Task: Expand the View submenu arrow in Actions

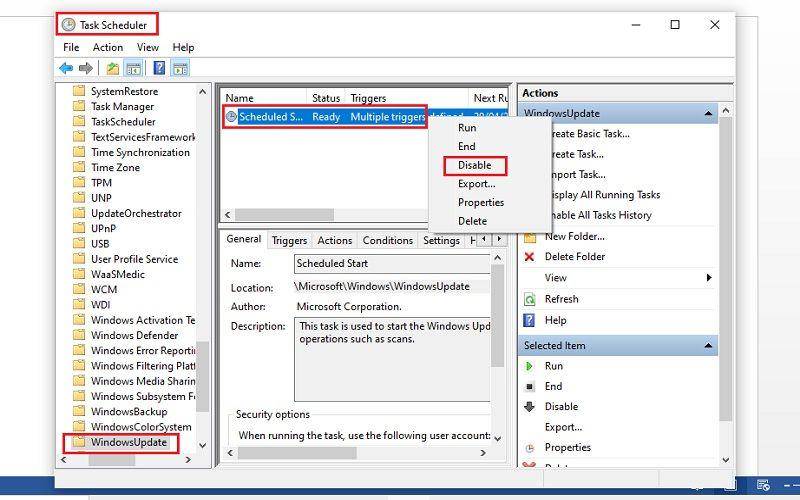Action: (x=709, y=278)
